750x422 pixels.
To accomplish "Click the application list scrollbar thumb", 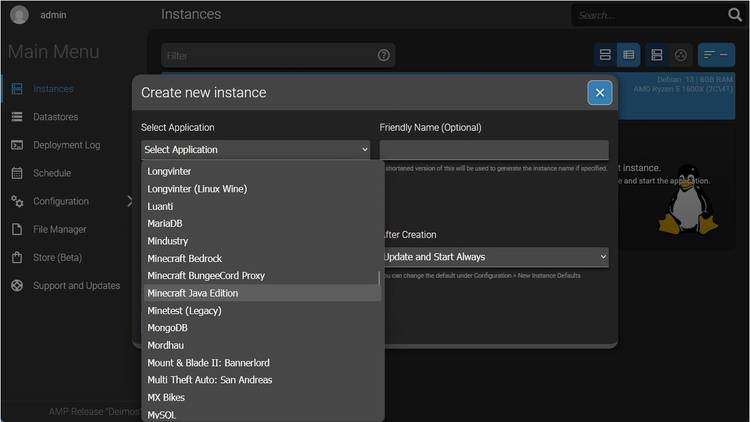I will pos(379,278).
